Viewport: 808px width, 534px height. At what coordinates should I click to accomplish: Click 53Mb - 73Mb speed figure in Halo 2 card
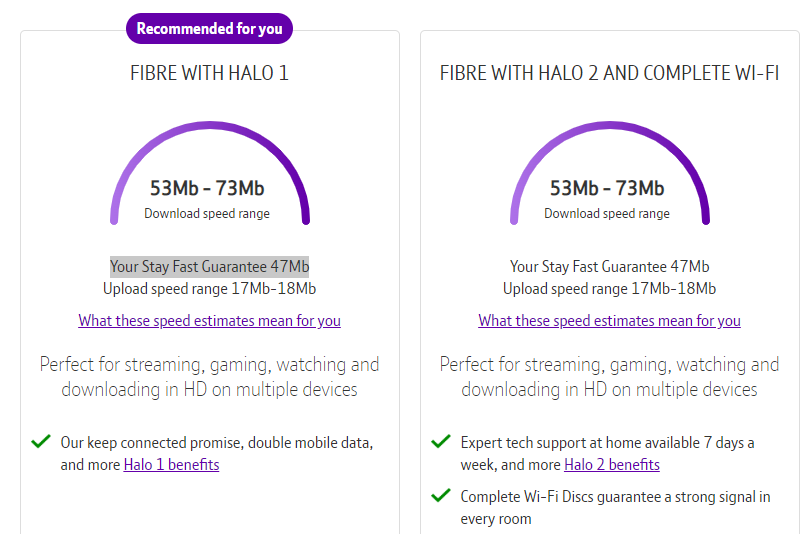607,189
